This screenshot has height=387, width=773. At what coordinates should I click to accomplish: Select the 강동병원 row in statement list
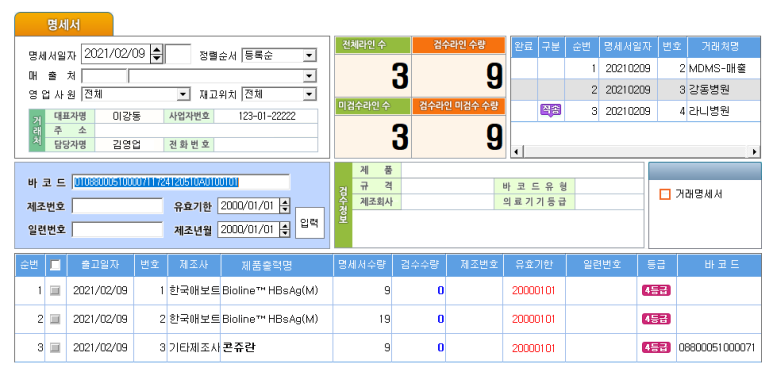(635, 90)
